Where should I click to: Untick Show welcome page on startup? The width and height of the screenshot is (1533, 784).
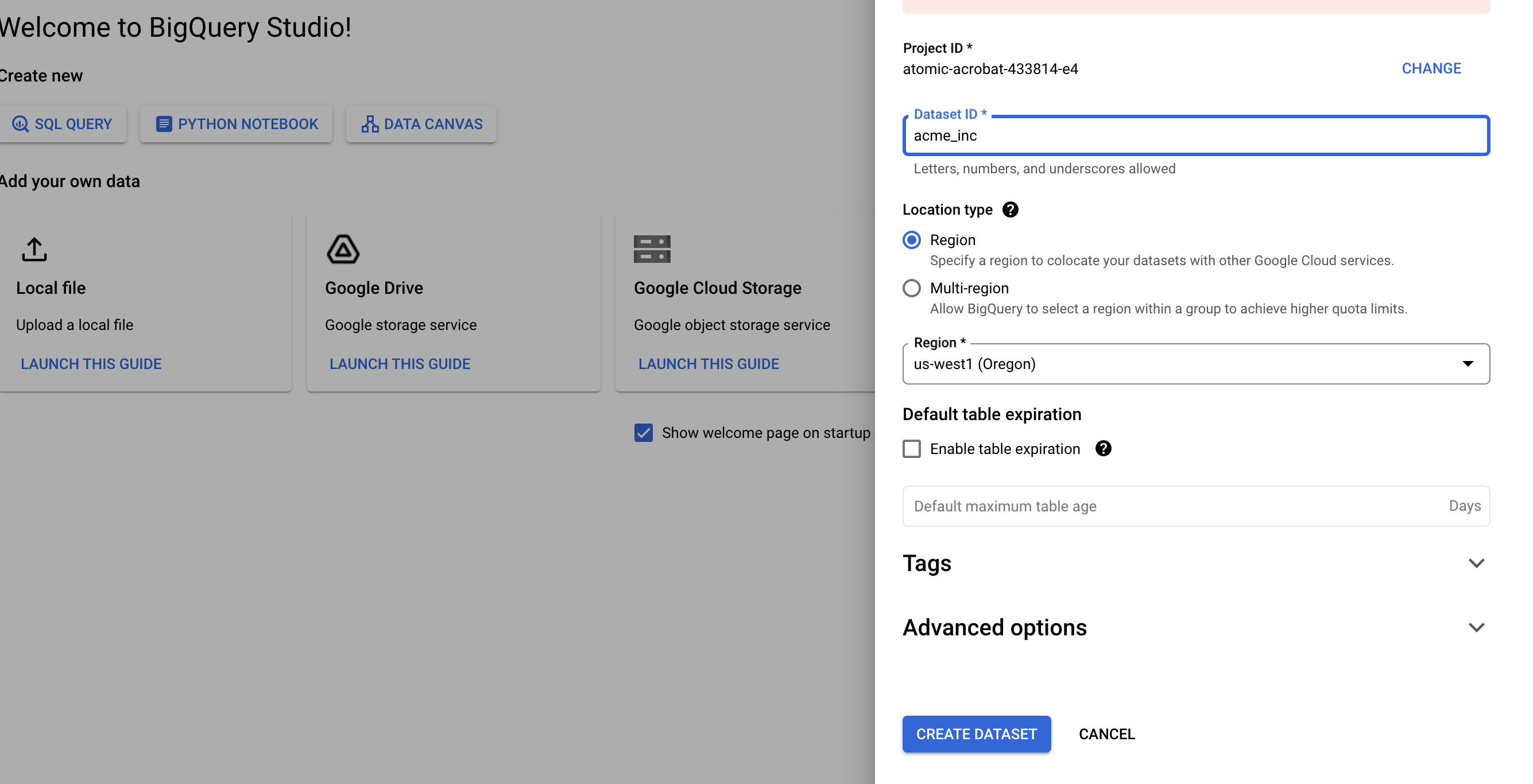(x=642, y=432)
